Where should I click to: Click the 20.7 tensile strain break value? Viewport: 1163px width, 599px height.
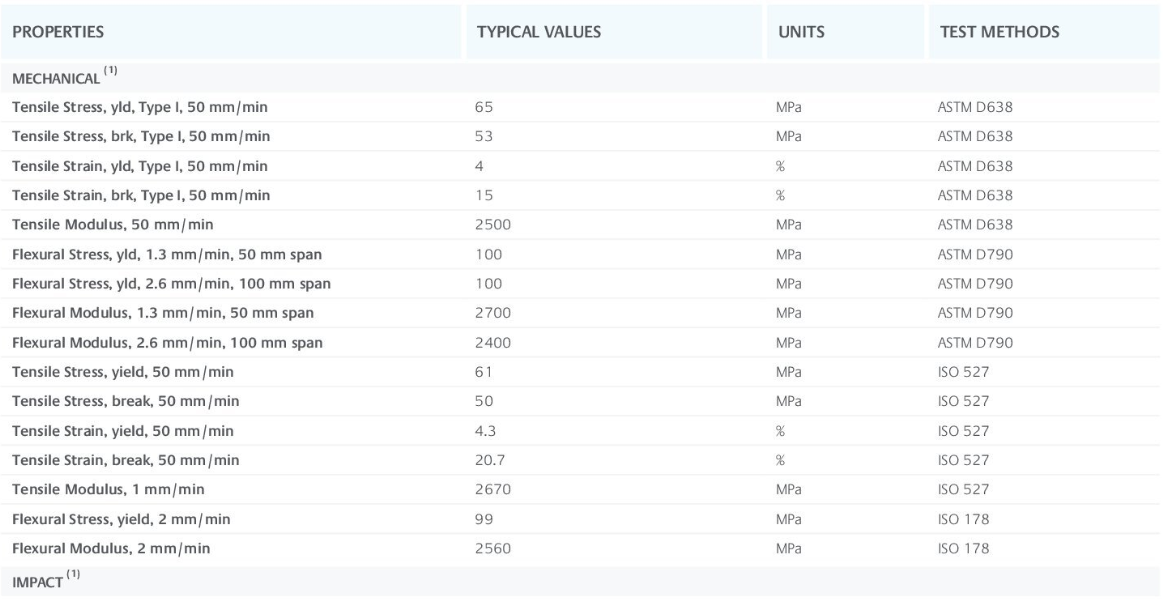[x=490, y=460]
